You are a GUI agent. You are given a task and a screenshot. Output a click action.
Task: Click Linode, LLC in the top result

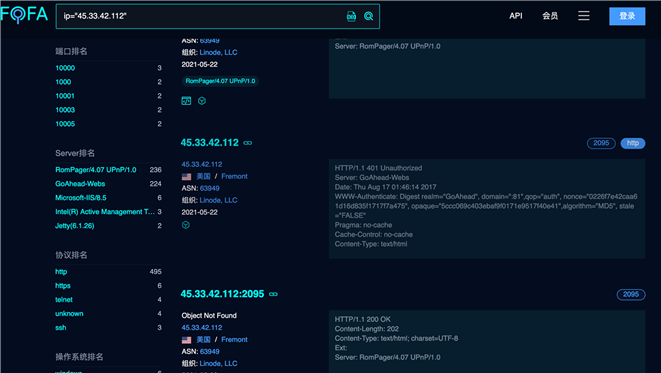pyautogui.click(x=218, y=52)
